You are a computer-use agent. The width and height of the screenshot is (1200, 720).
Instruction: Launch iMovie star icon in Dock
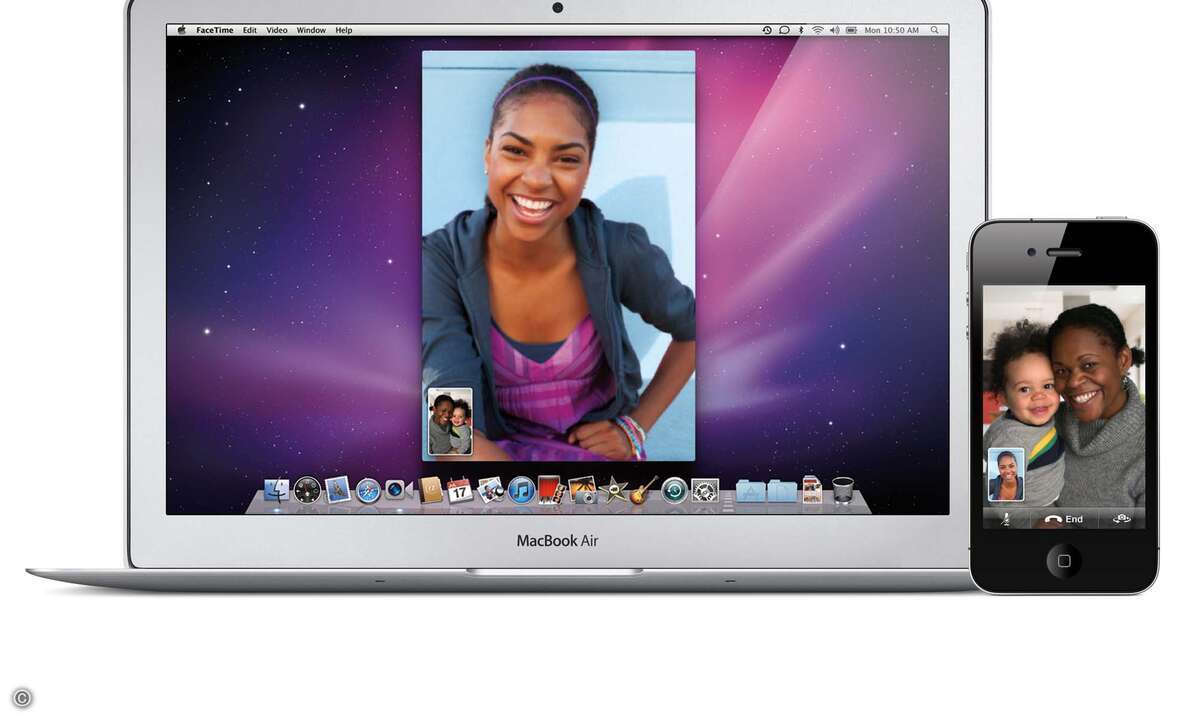(613, 490)
